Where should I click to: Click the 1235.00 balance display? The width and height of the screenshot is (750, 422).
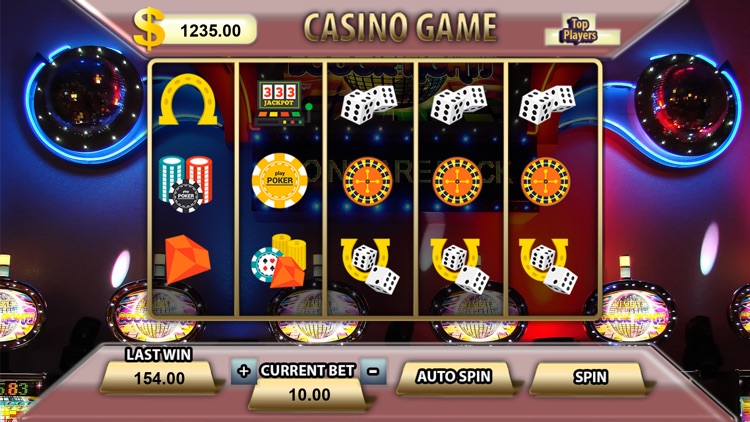pyautogui.click(x=210, y=30)
